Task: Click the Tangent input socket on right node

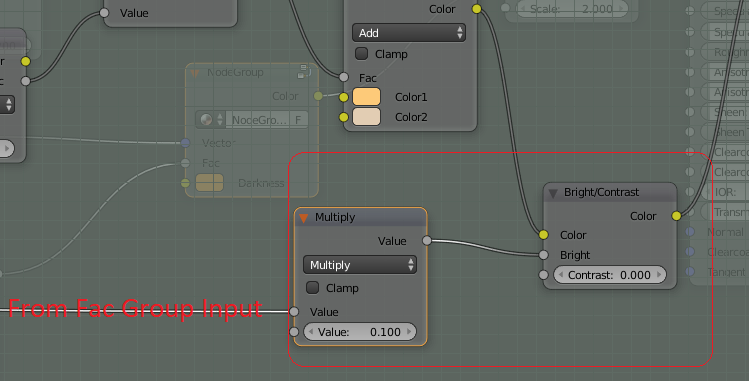Action: [690, 271]
